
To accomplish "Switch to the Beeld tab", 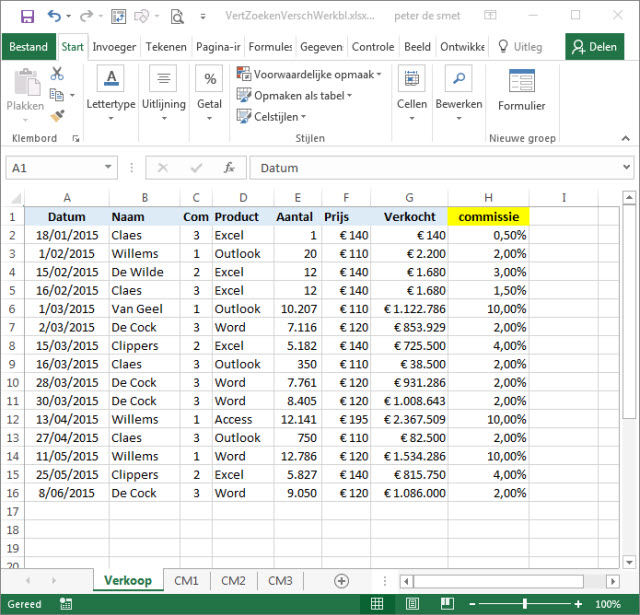I will (x=418, y=47).
